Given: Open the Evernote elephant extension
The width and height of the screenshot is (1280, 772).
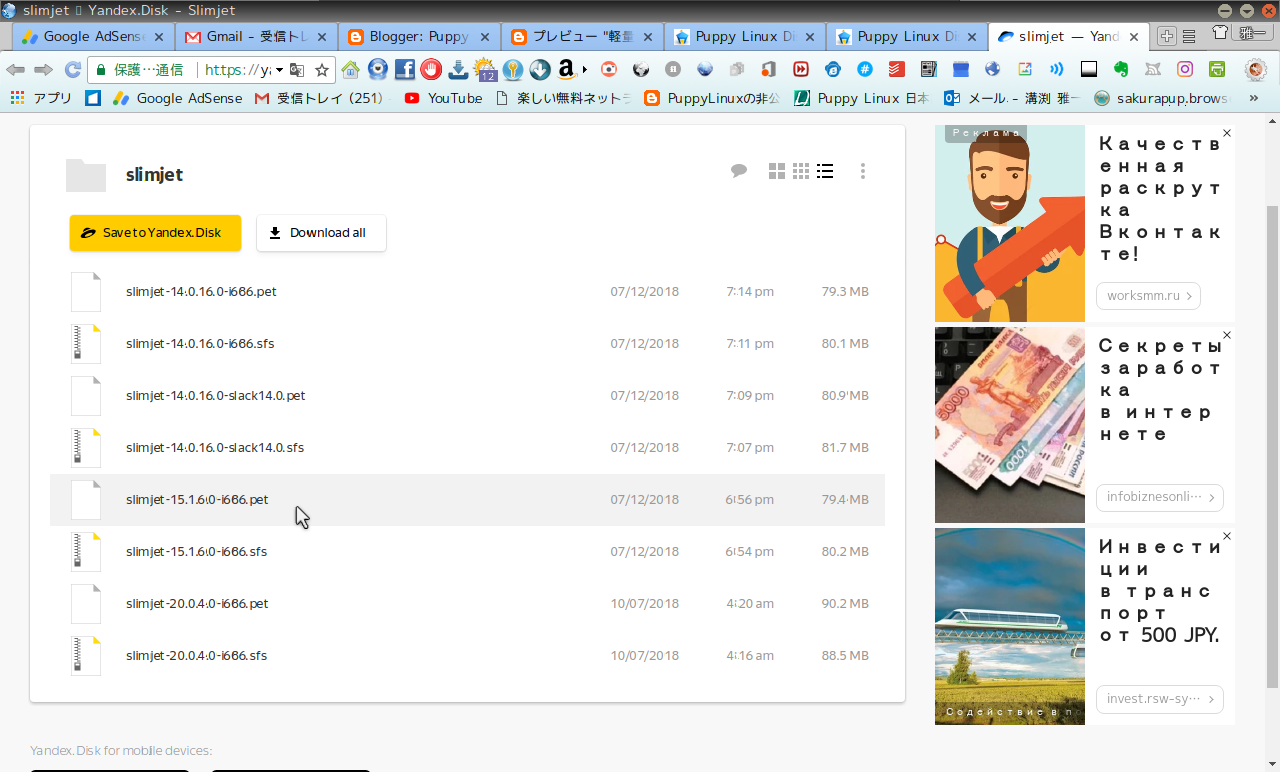Looking at the screenshot, I should pyautogui.click(x=1121, y=70).
